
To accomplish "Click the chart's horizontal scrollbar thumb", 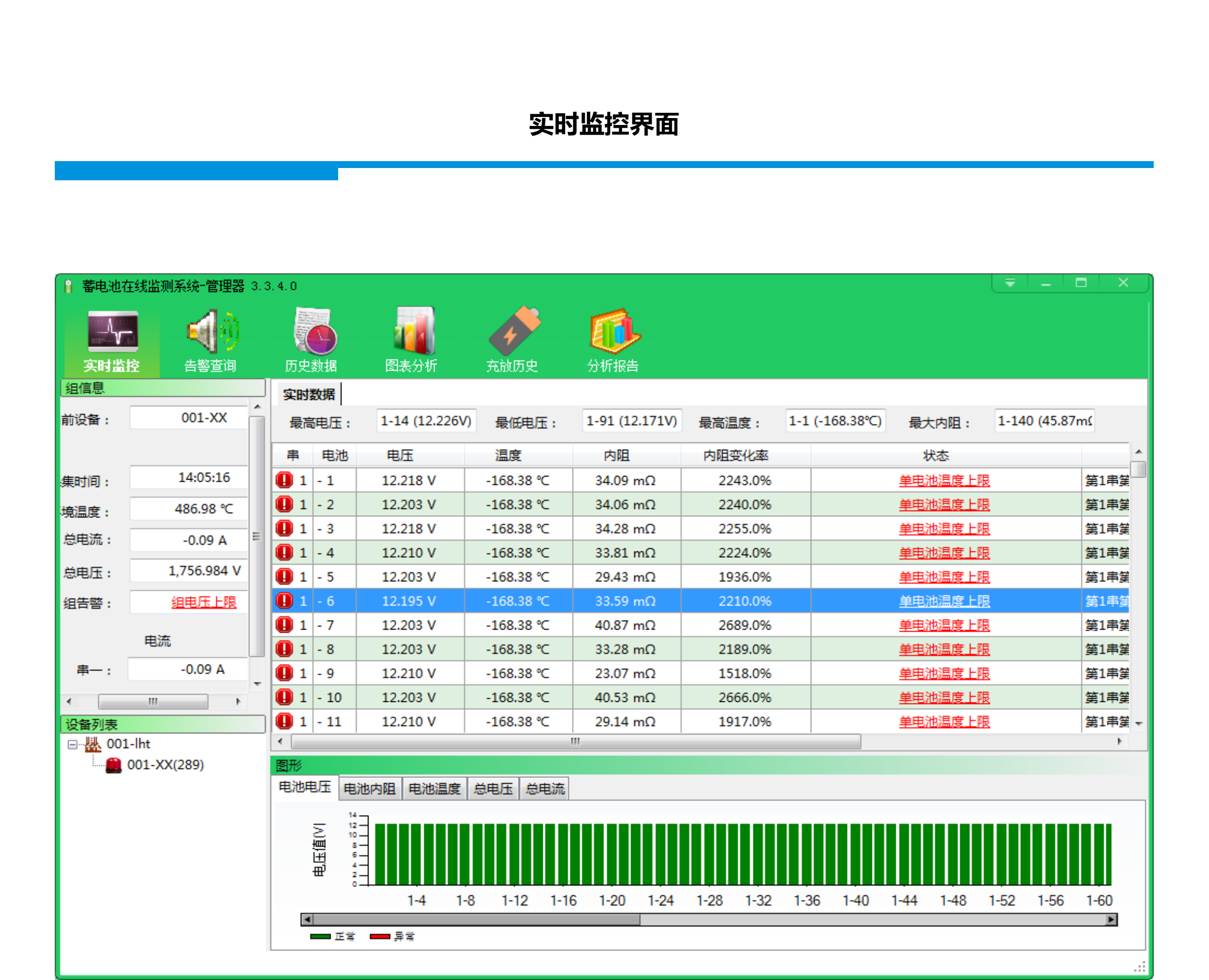I will coord(475,919).
